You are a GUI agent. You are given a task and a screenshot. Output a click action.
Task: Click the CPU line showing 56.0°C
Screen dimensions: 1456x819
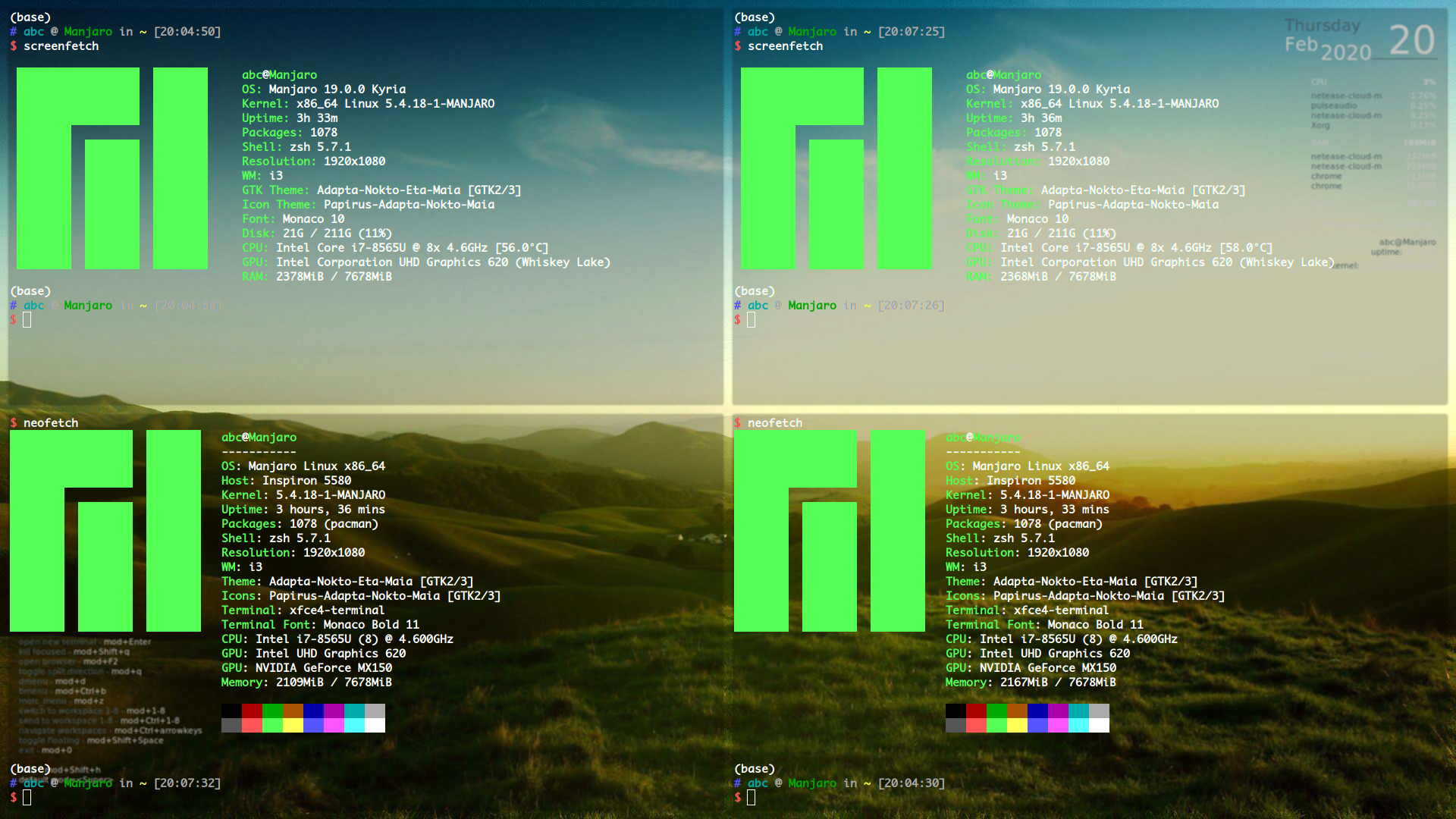click(x=394, y=248)
